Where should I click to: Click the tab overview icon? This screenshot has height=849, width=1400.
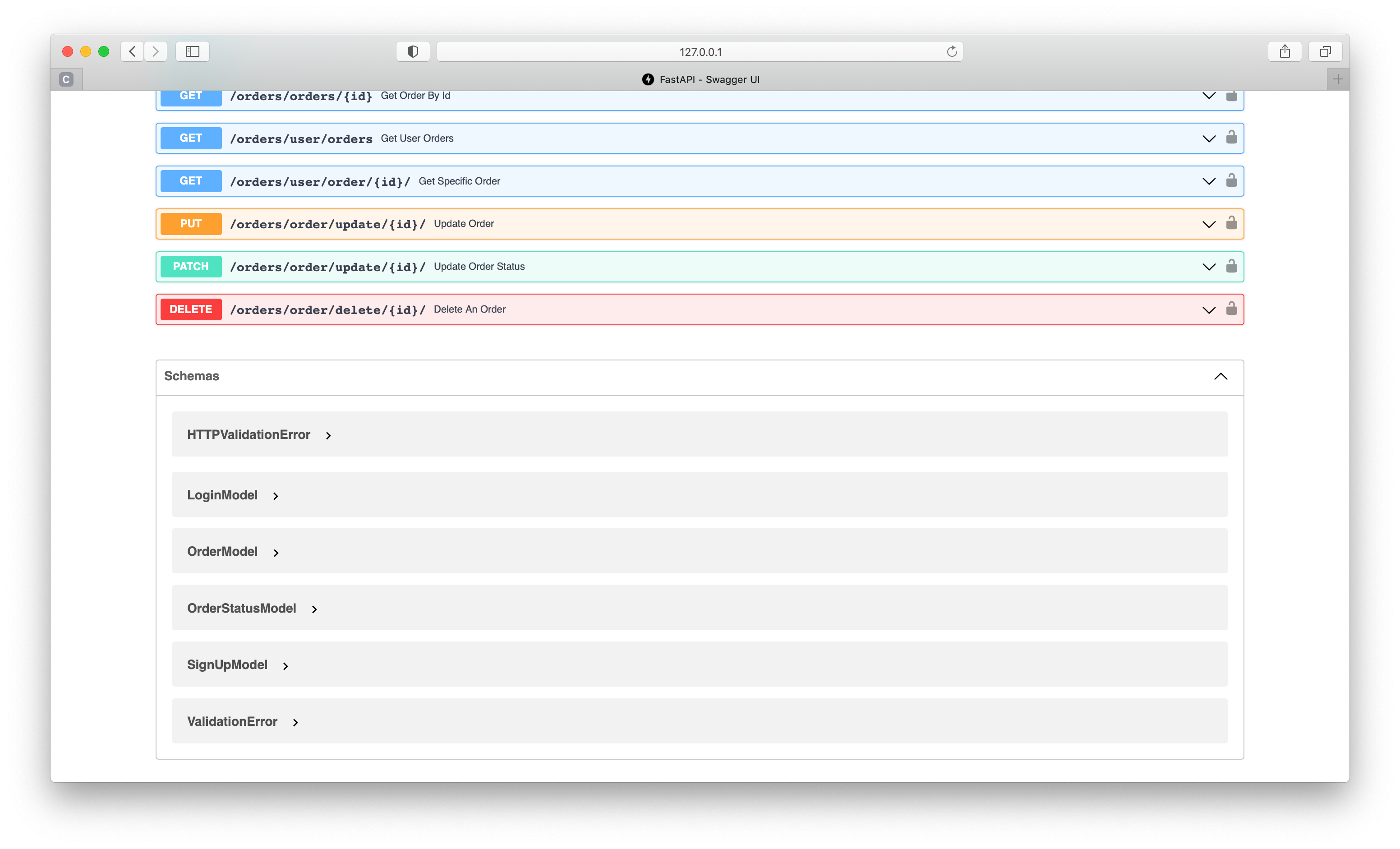pos(1324,51)
